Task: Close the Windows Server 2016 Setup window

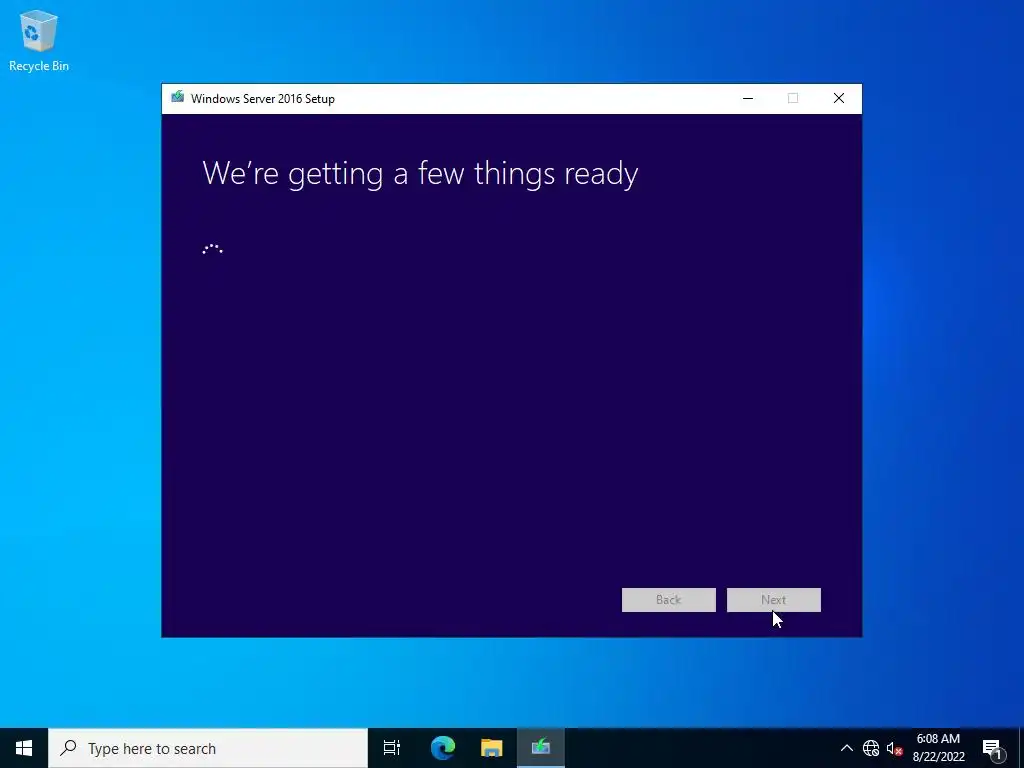Action: click(839, 99)
